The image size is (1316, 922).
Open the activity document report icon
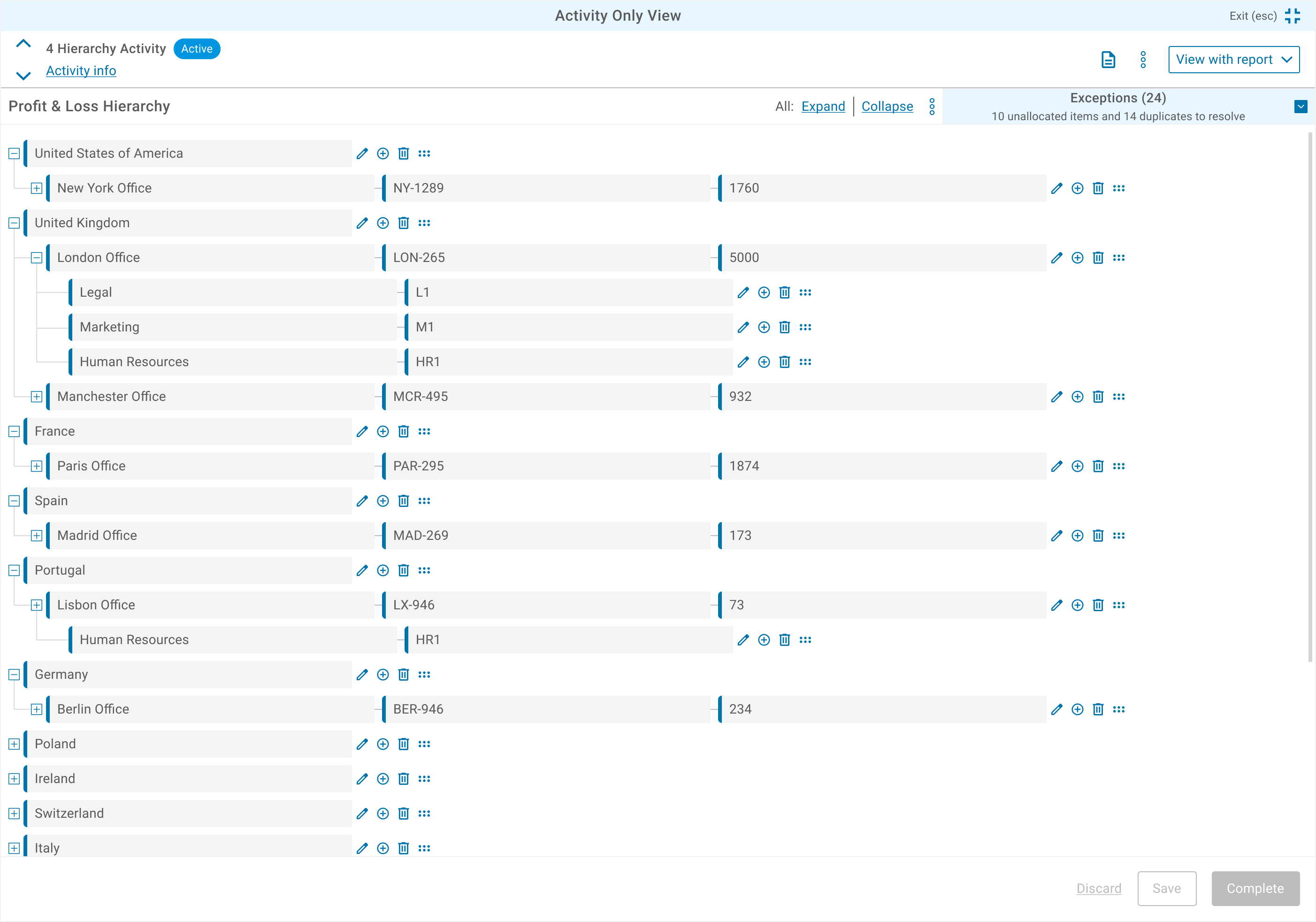tap(1108, 60)
